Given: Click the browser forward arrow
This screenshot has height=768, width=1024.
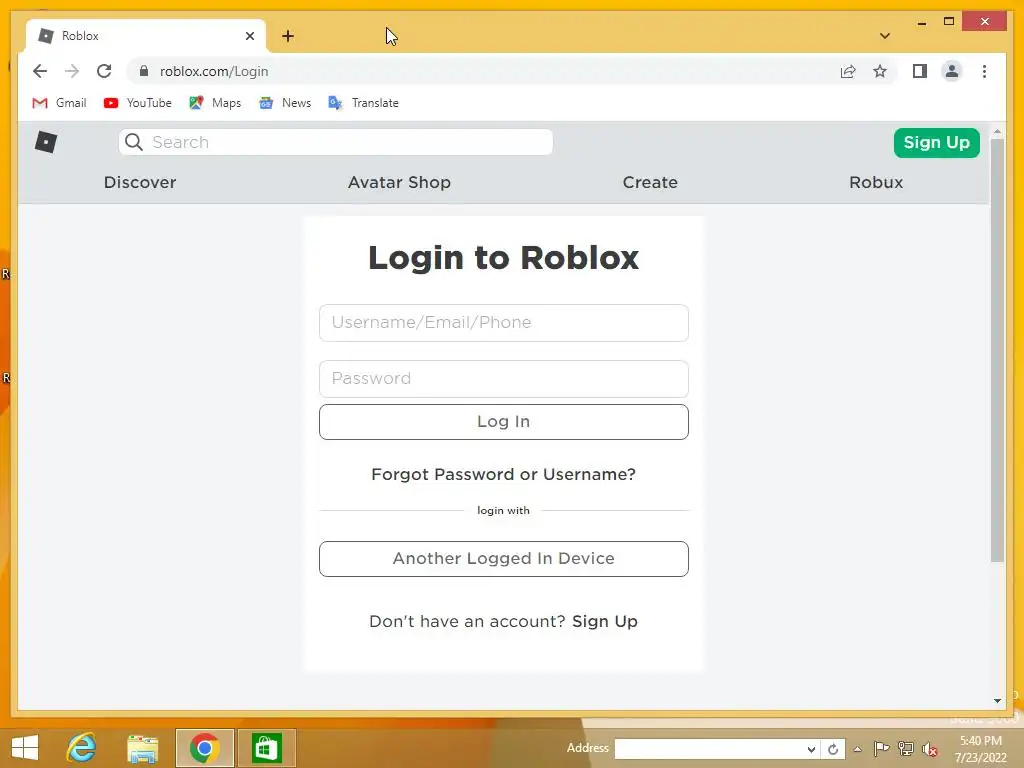Looking at the screenshot, I should 72,71.
